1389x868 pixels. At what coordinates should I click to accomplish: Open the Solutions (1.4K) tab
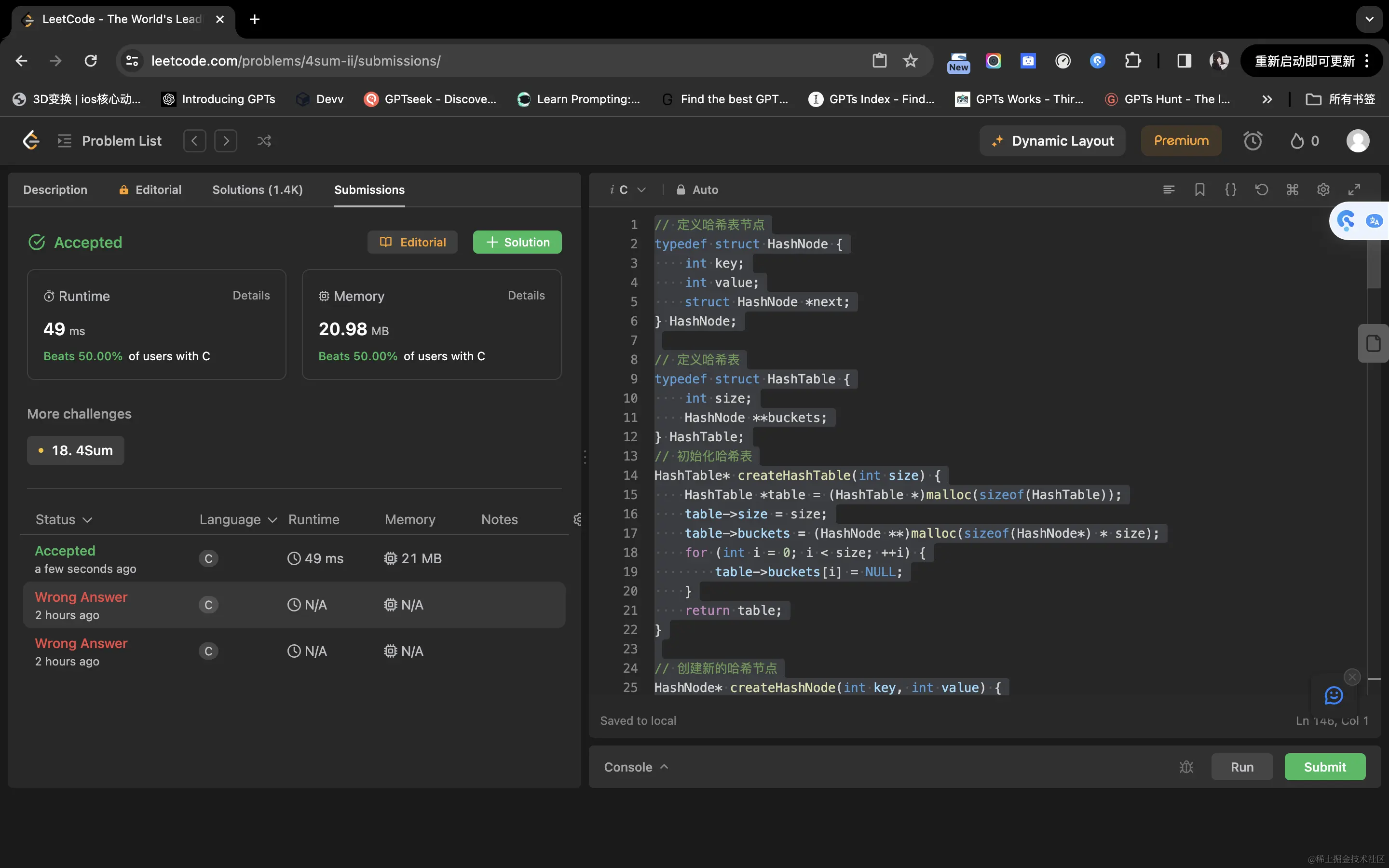257,190
